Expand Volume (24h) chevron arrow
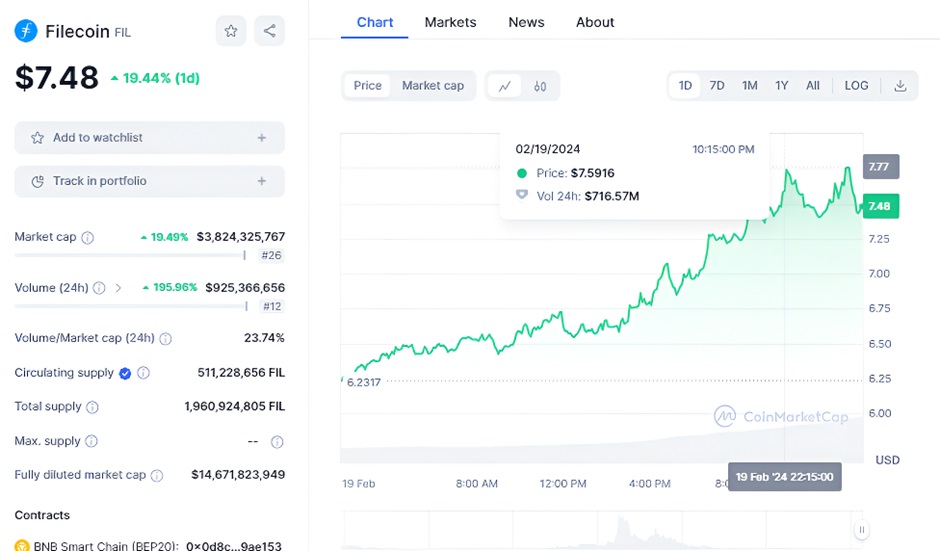 click(x=119, y=288)
